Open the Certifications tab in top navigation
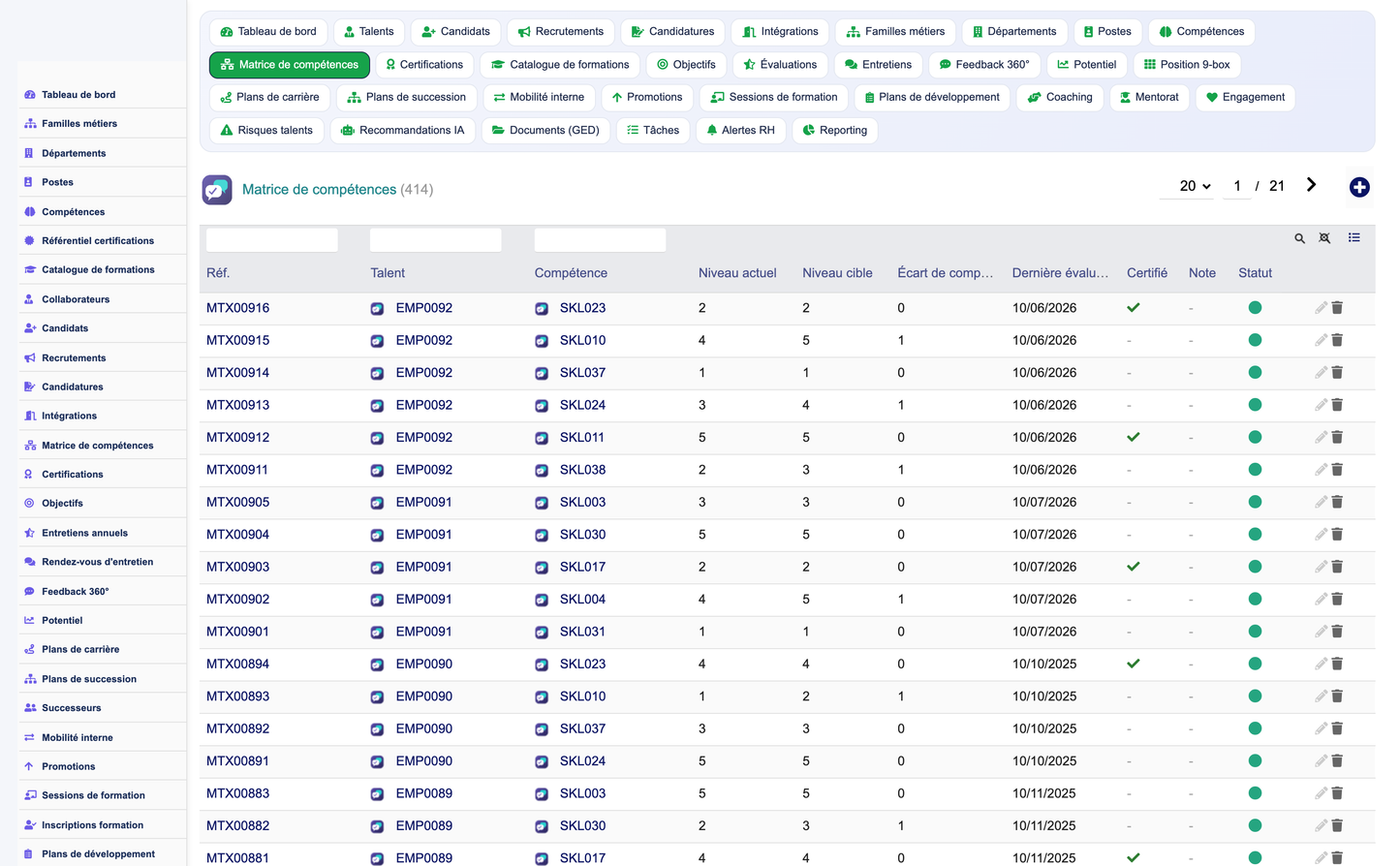 (x=423, y=65)
